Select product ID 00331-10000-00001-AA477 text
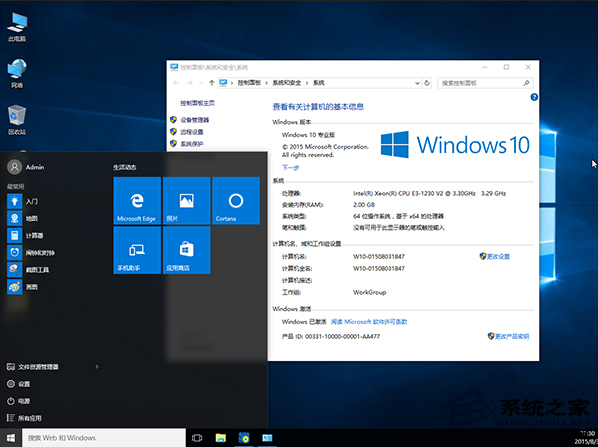This screenshot has height=447, width=598. (342, 336)
